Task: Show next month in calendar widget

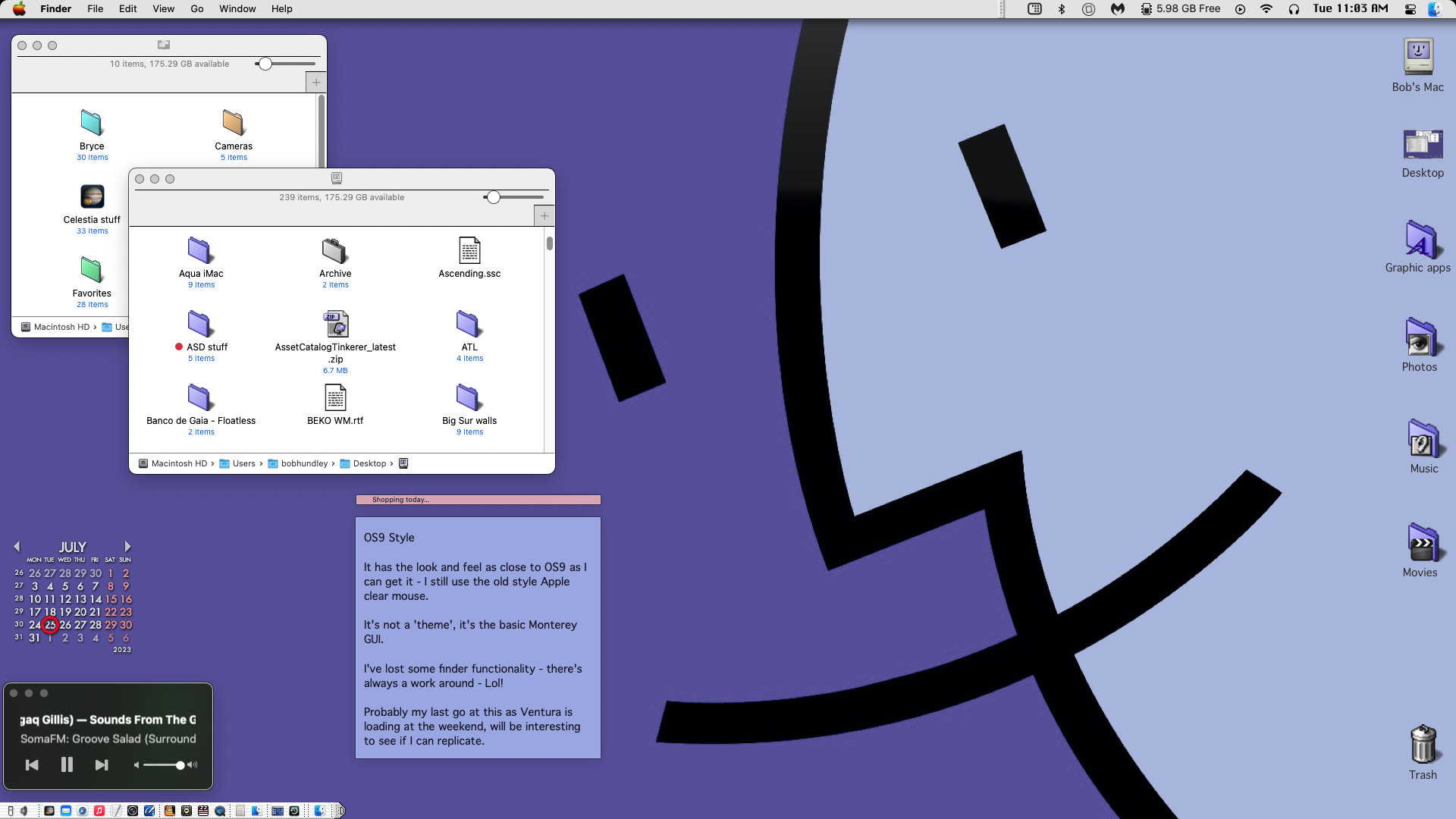Action: pos(127,547)
